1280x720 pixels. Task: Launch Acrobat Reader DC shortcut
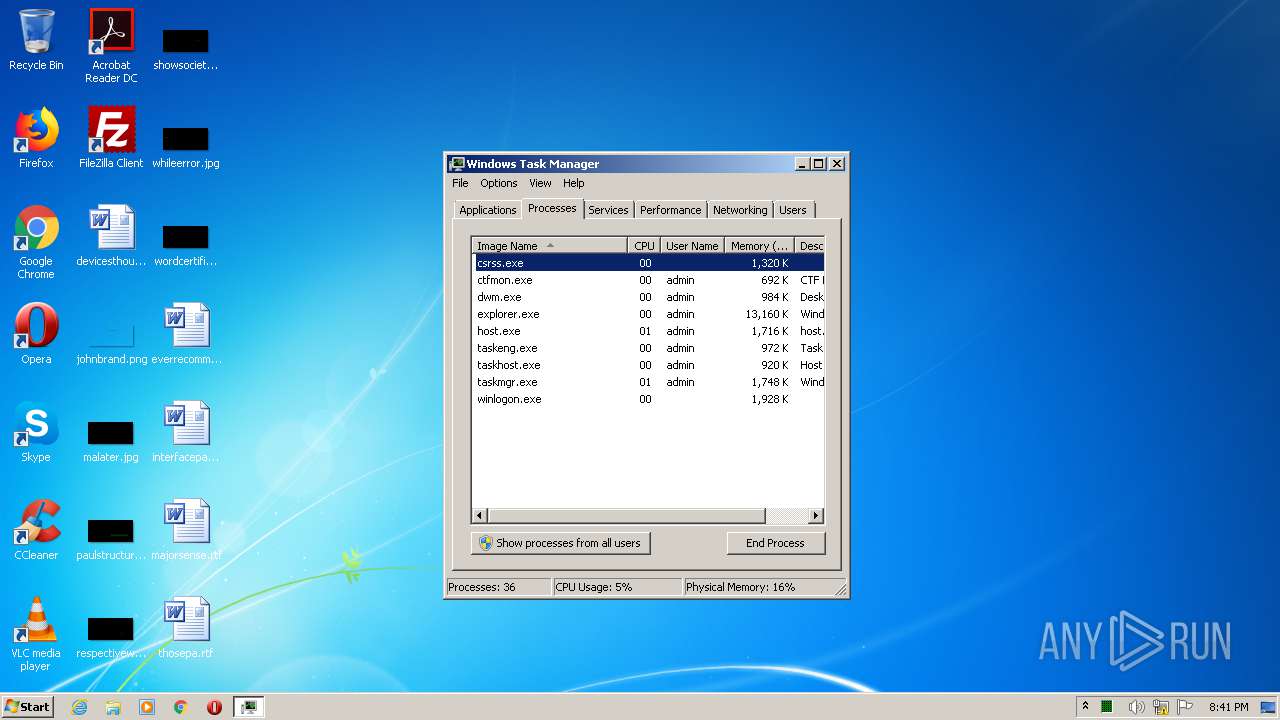(x=111, y=46)
